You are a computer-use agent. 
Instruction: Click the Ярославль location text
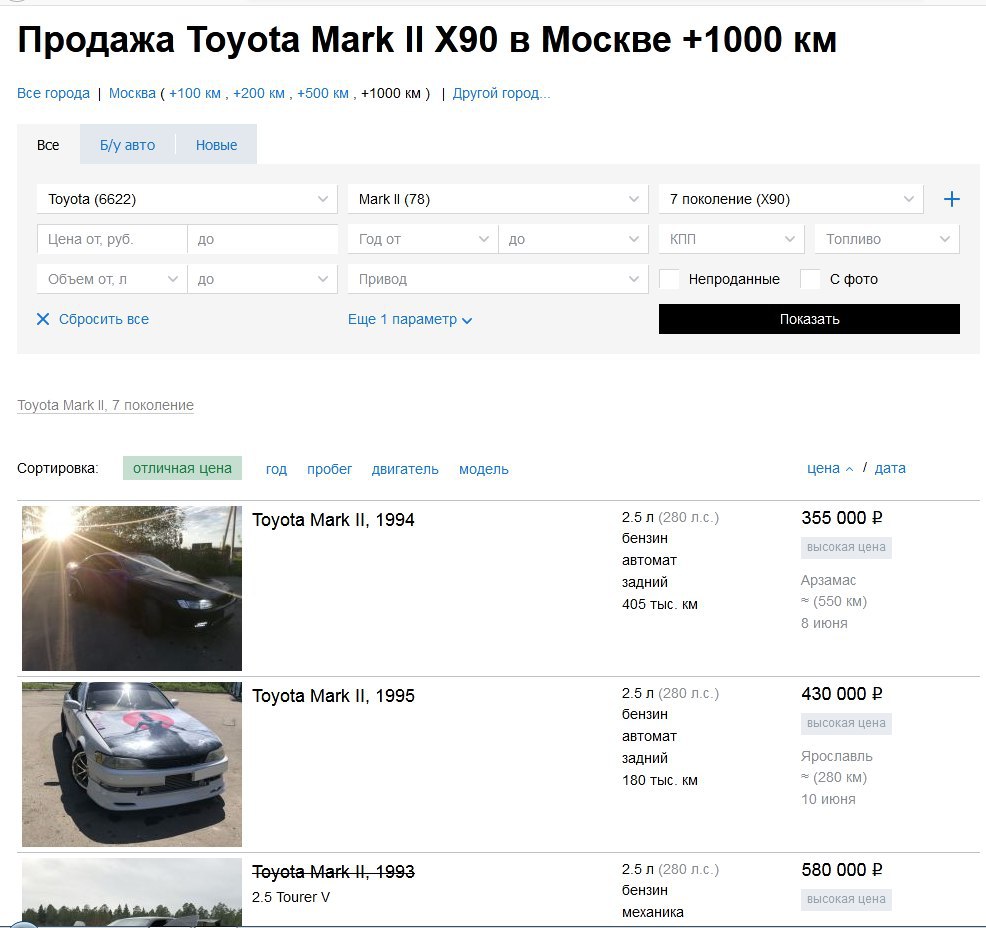836,756
